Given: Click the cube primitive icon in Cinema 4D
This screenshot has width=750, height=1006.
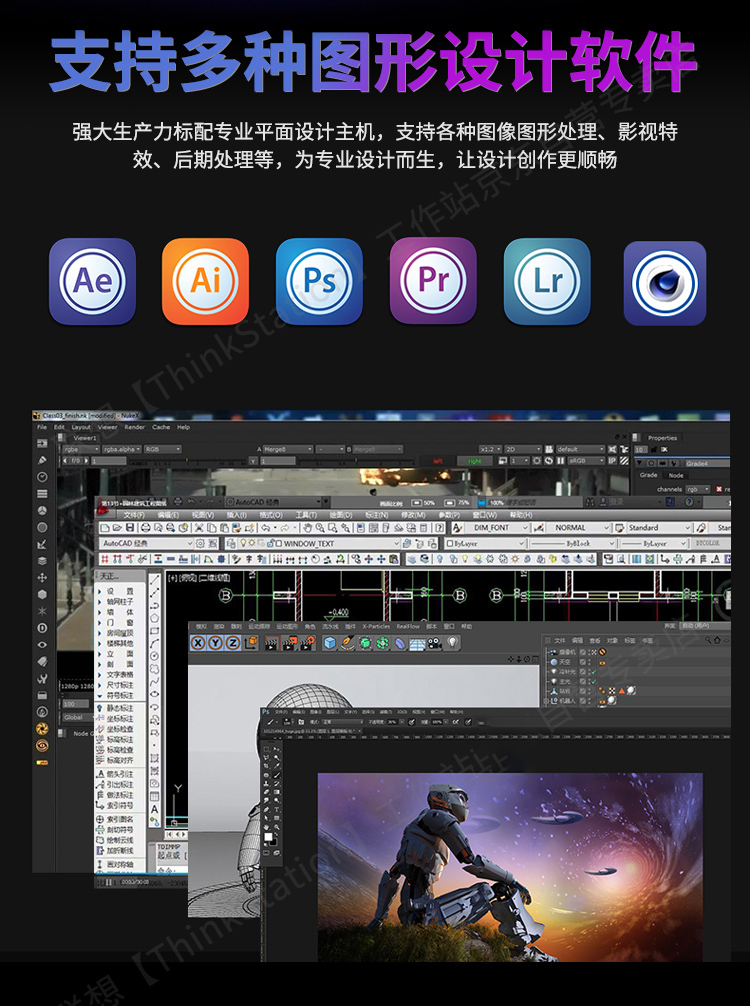Looking at the screenshot, I should tap(330, 643).
